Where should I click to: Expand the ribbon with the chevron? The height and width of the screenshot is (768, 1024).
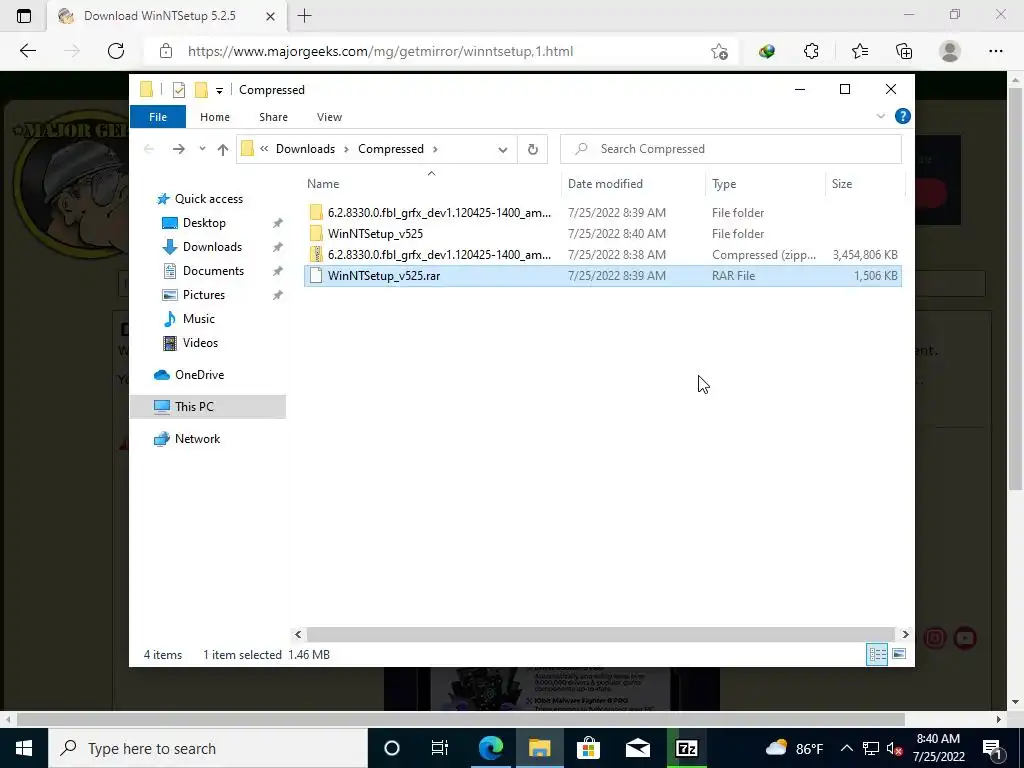[x=880, y=116]
